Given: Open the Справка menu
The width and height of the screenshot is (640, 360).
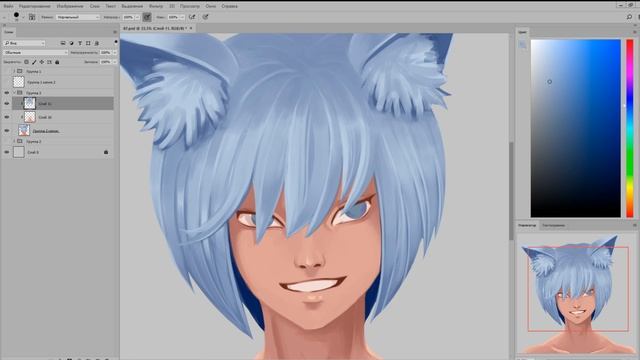Looking at the screenshot, I should click(x=229, y=6).
